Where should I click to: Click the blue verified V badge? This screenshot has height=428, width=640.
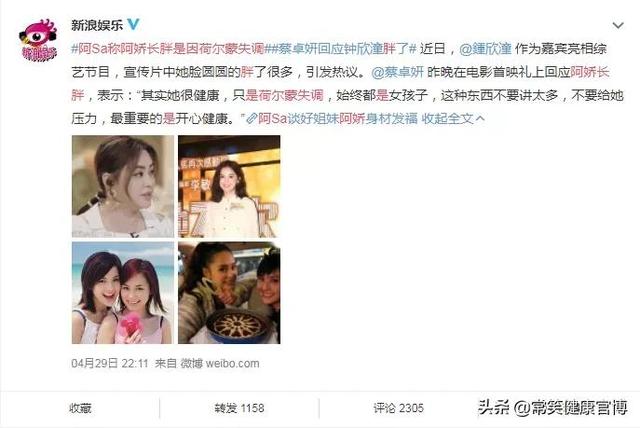(133, 24)
